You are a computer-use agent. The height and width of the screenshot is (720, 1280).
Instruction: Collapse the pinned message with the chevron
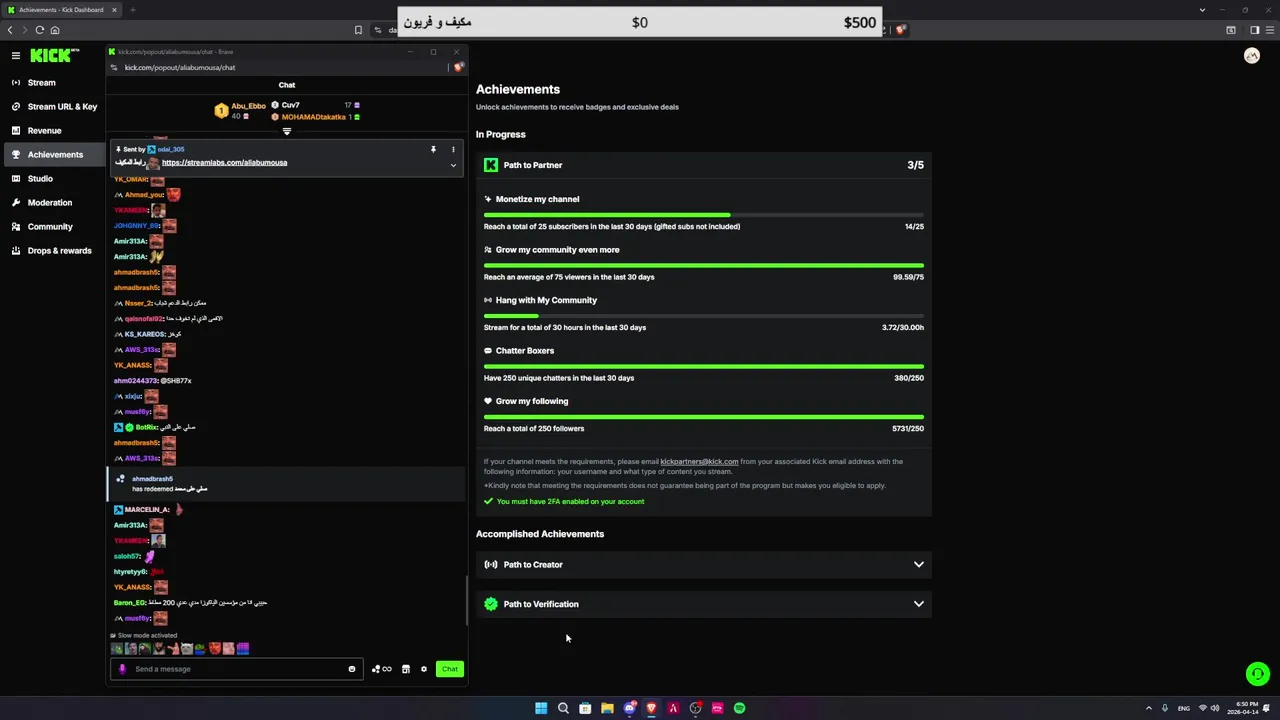(x=453, y=166)
